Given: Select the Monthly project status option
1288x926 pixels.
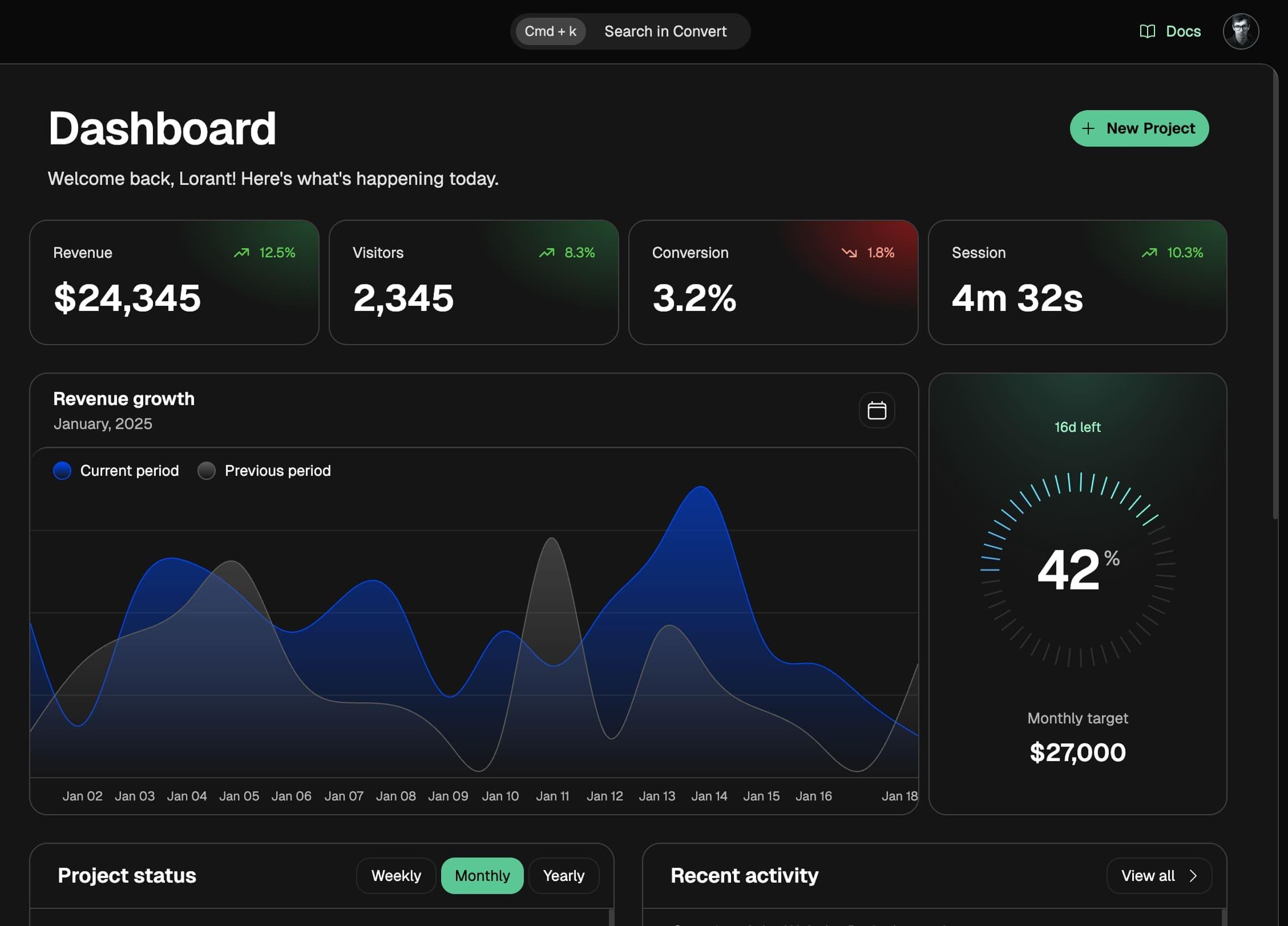Looking at the screenshot, I should point(482,876).
